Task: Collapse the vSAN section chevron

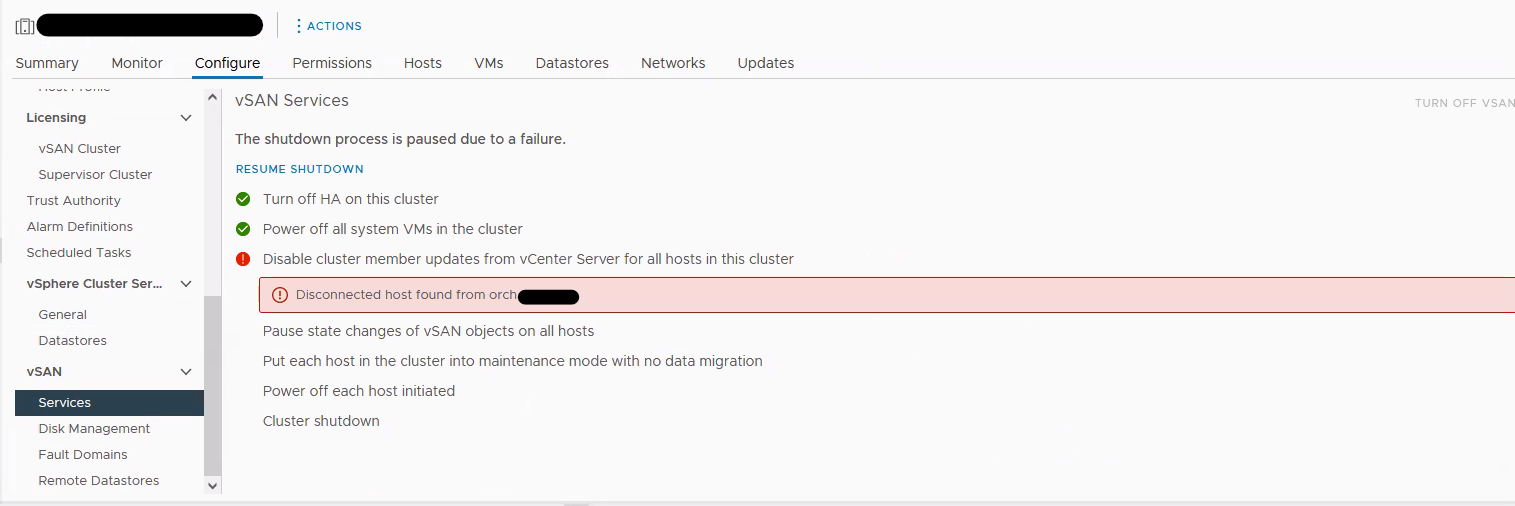Action: (186, 372)
